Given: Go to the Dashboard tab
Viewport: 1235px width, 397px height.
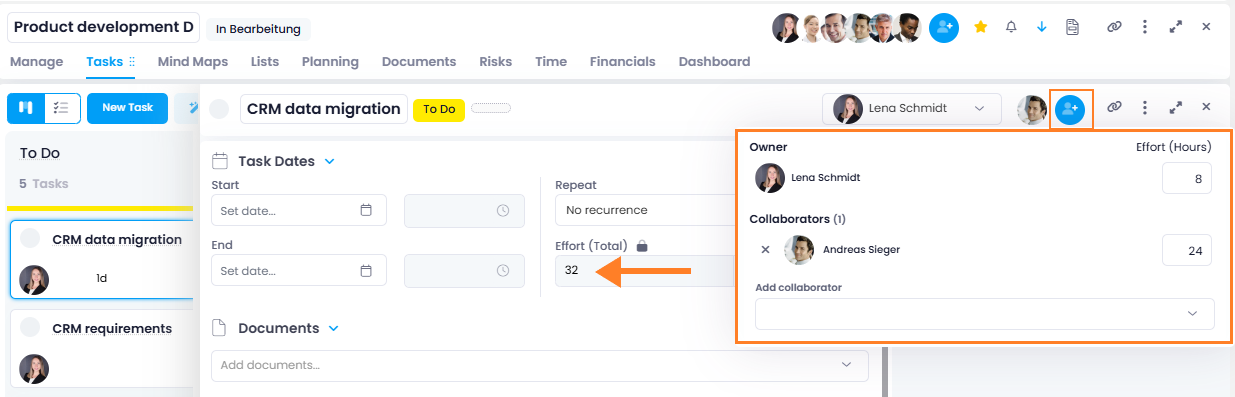Looking at the screenshot, I should pyautogui.click(x=715, y=62).
